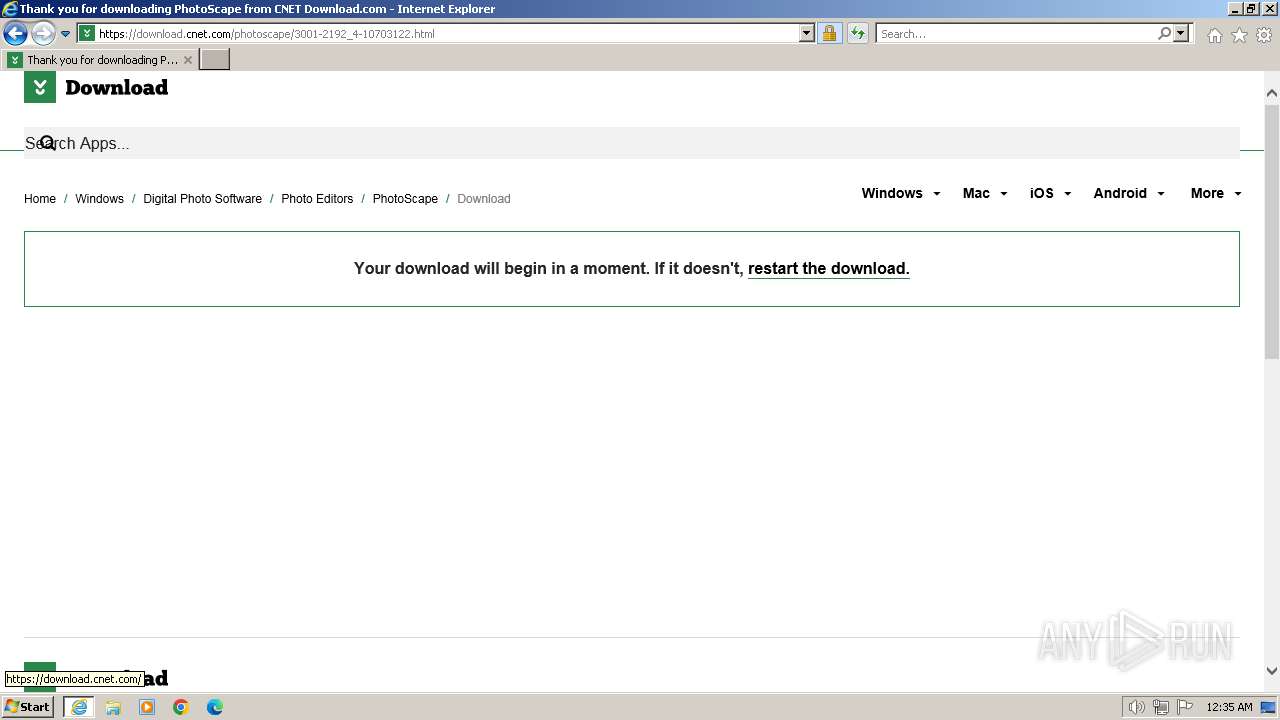This screenshot has height=720, width=1280.
Task: Expand the More navigation menu
Action: (x=1216, y=193)
